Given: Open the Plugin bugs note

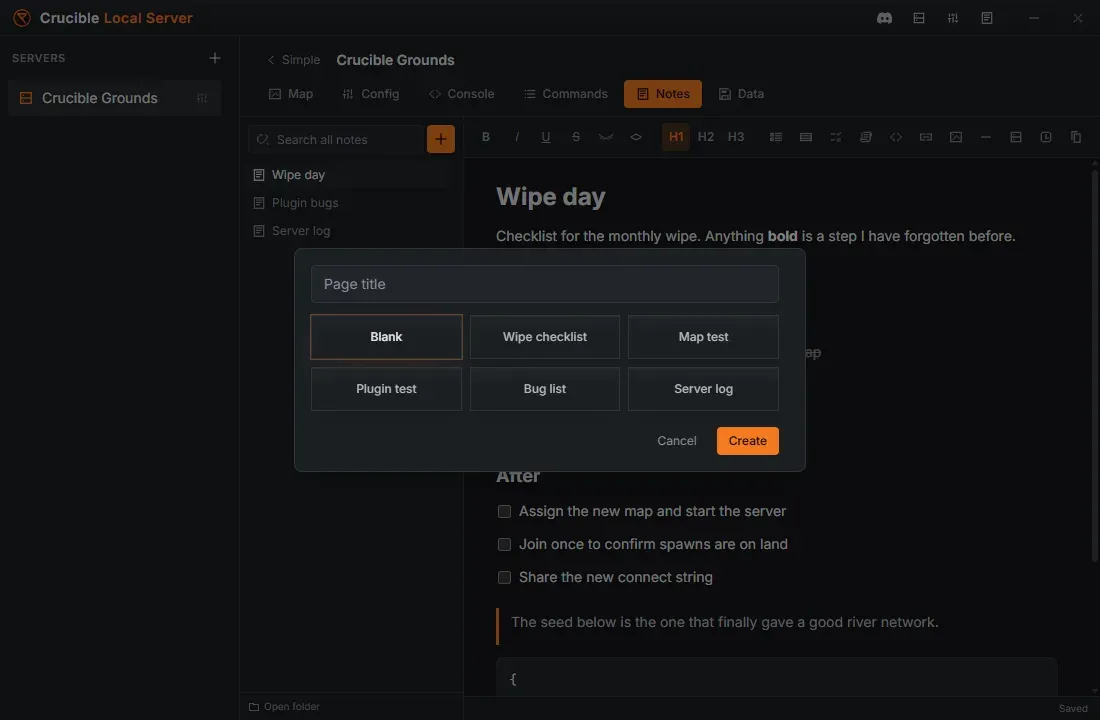Looking at the screenshot, I should coord(350,203).
